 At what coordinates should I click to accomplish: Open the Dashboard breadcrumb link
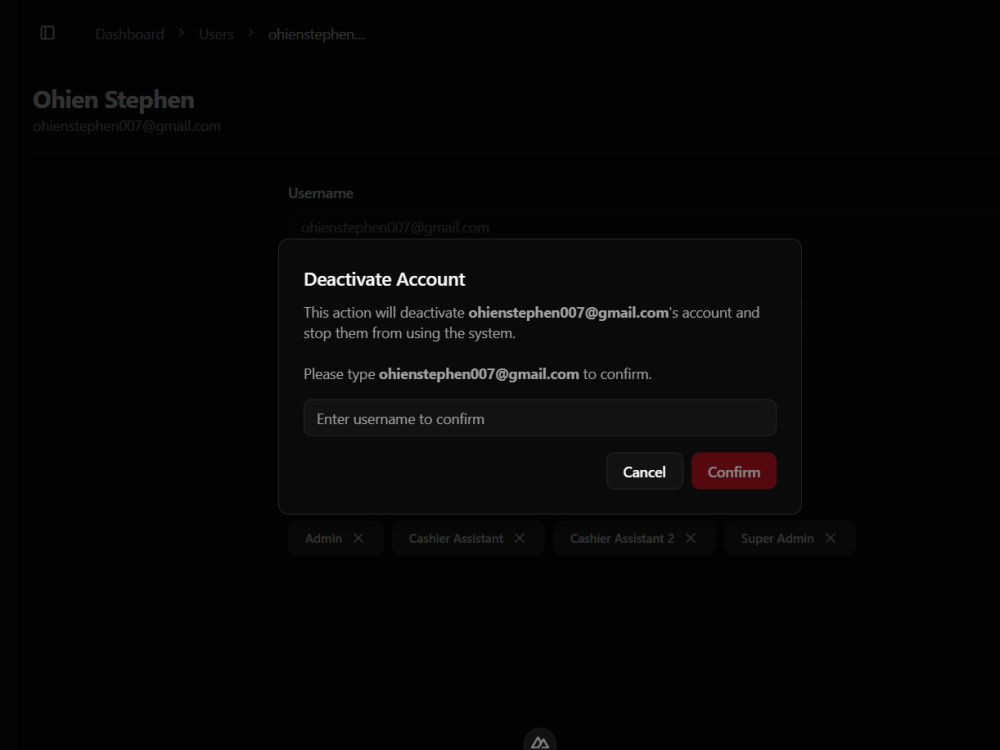(x=129, y=34)
